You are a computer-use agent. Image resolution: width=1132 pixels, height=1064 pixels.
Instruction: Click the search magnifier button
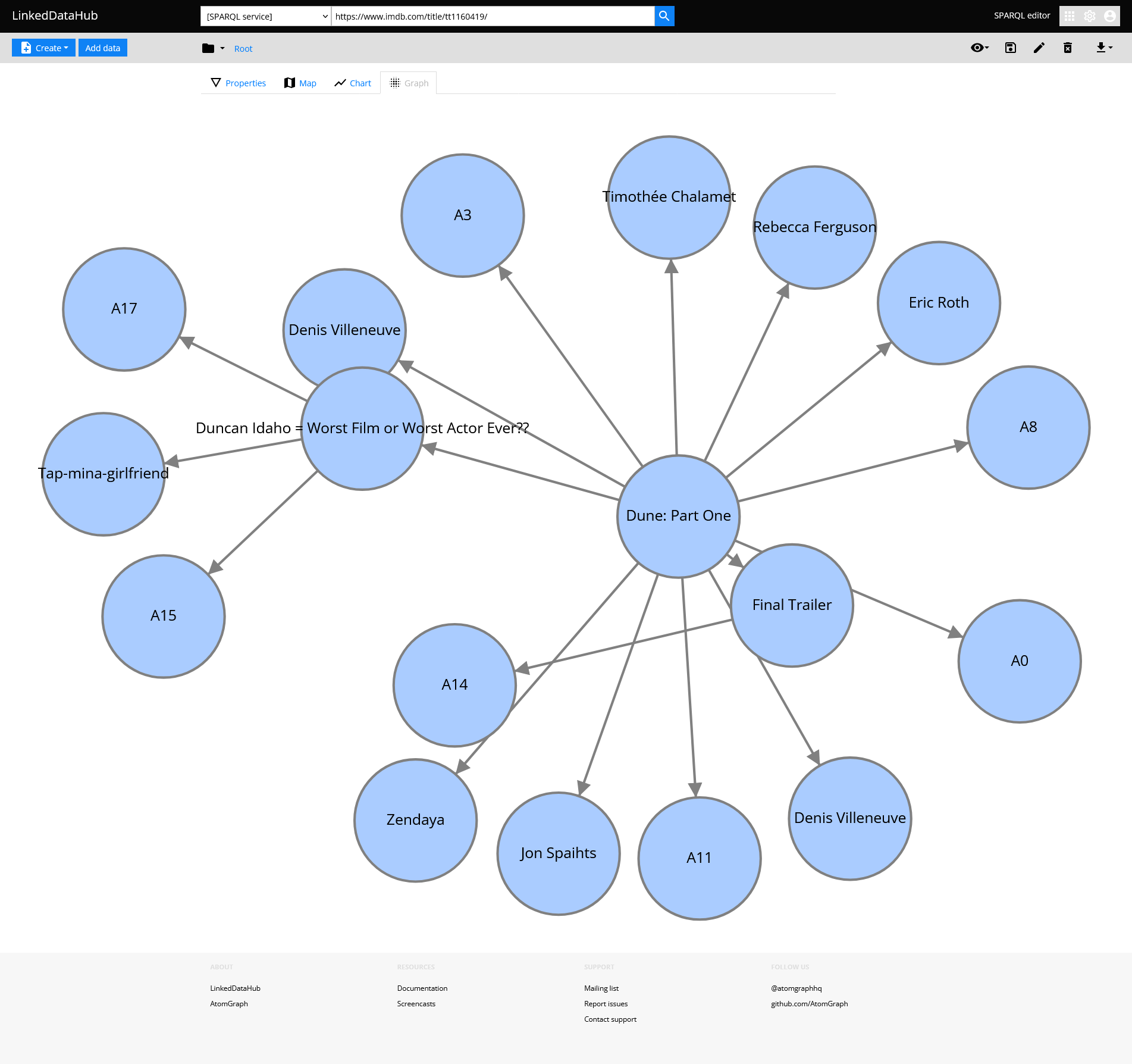[x=664, y=16]
